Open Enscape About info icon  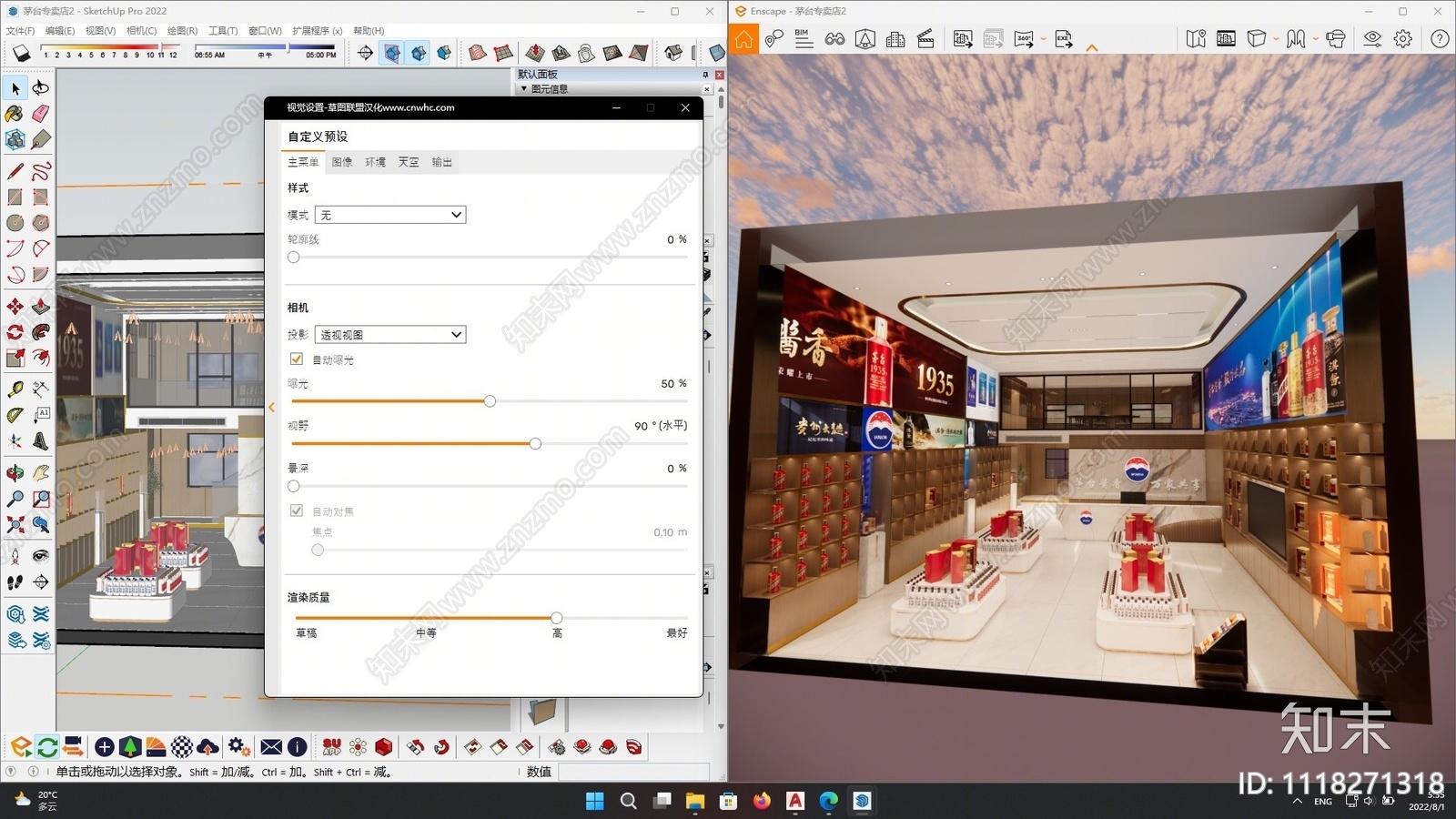pyautogui.click(x=297, y=747)
